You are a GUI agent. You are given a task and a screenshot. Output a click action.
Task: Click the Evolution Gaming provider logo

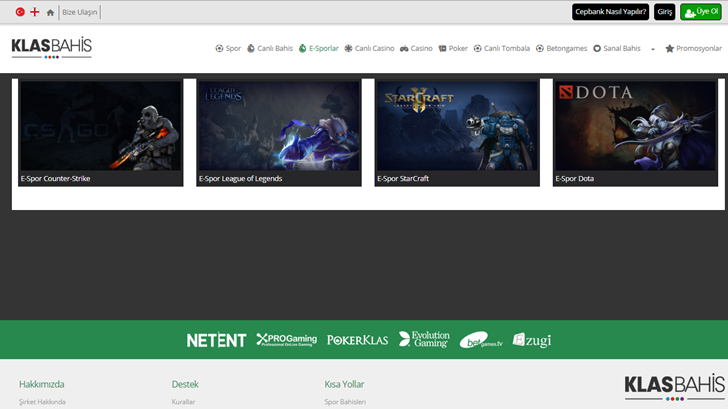click(x=424, y=339)
